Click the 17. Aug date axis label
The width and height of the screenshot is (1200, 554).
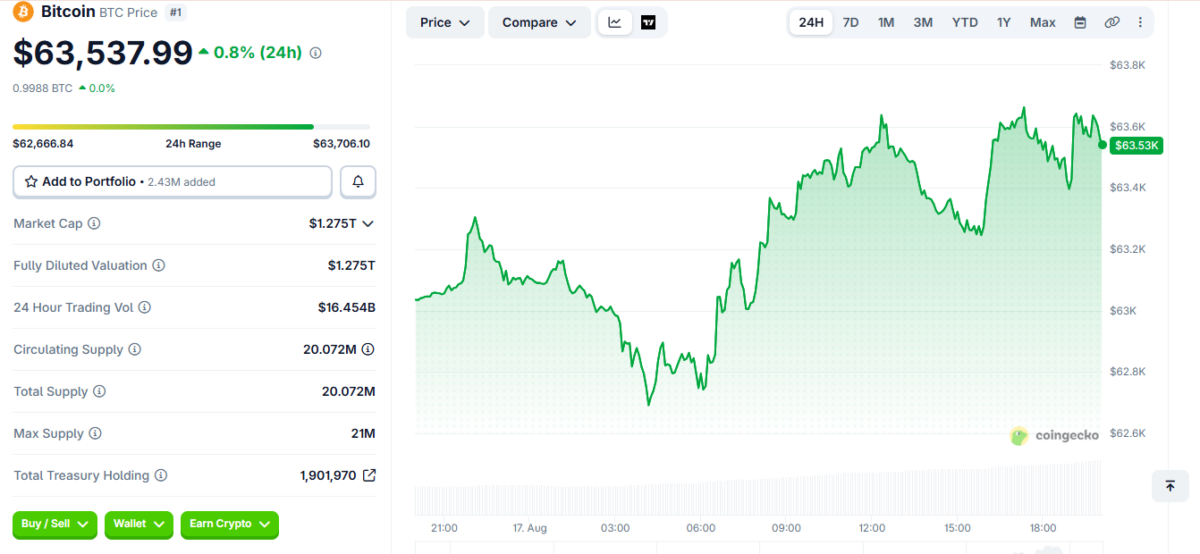click(x=530, y=528)
